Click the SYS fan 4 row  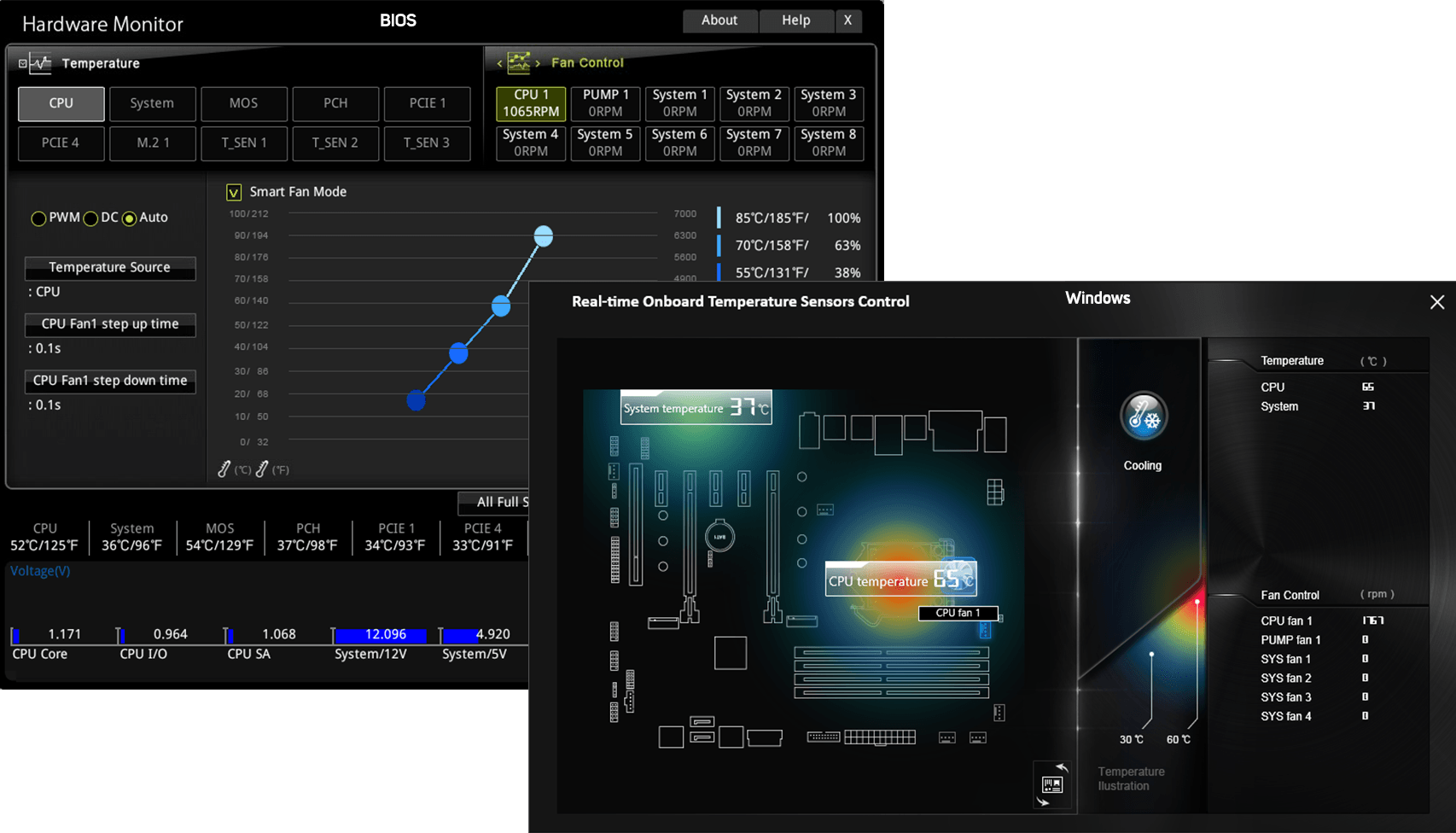point(1317,716)
